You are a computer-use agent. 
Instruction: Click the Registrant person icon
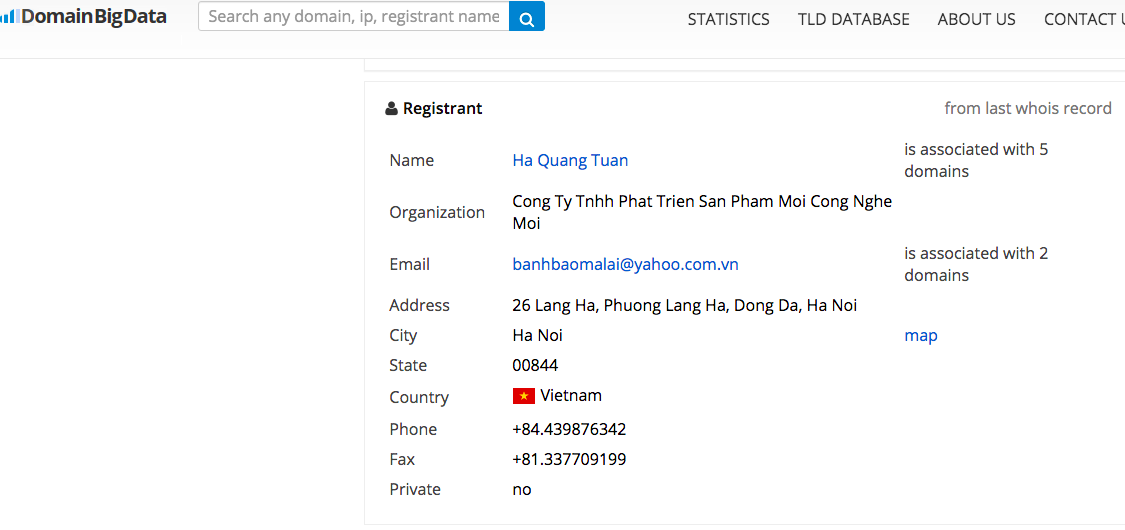391,109
